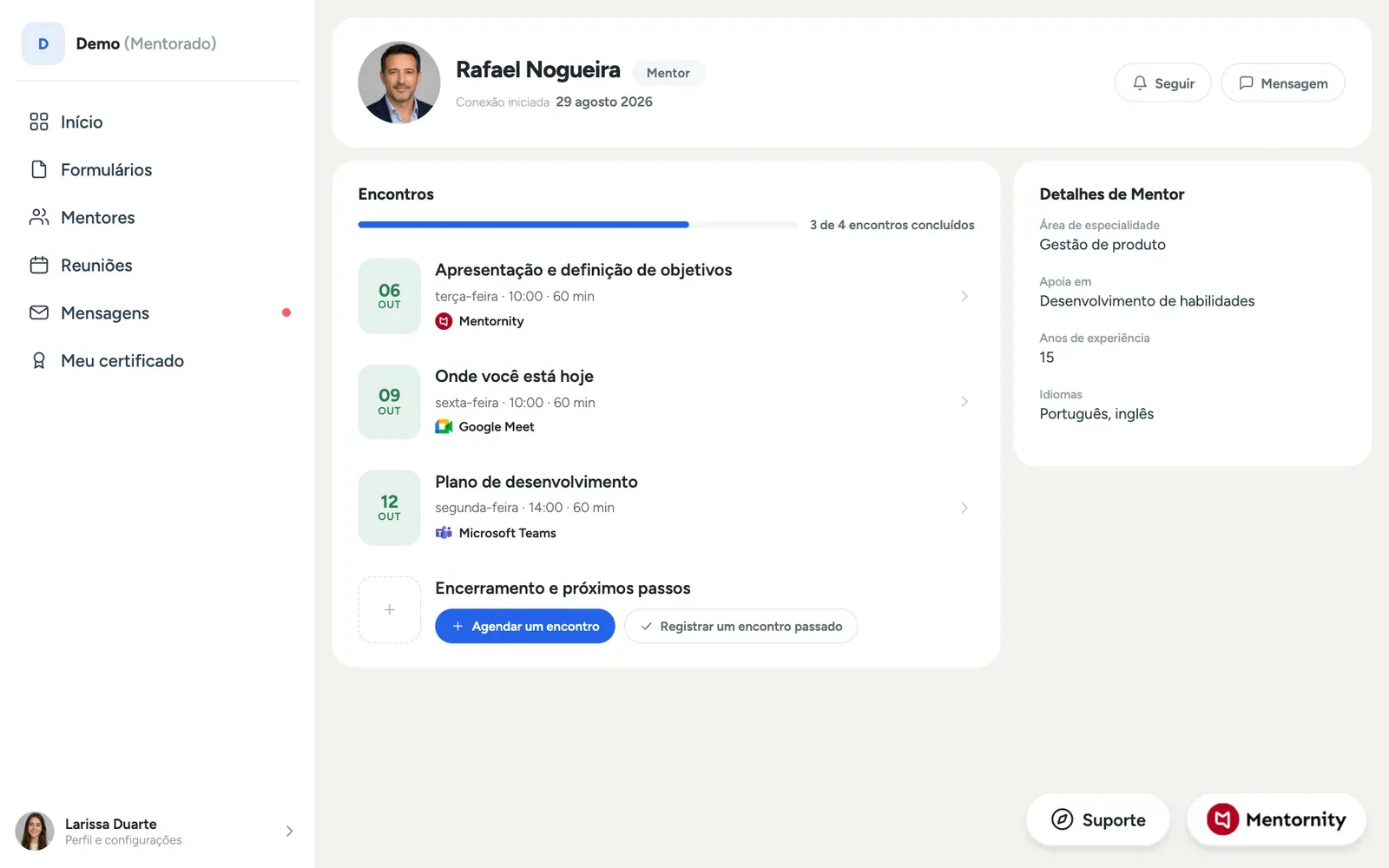Click the dashed plus placeholder box
The height and width of the screenshot is (868, 1389).
[389, 610]
